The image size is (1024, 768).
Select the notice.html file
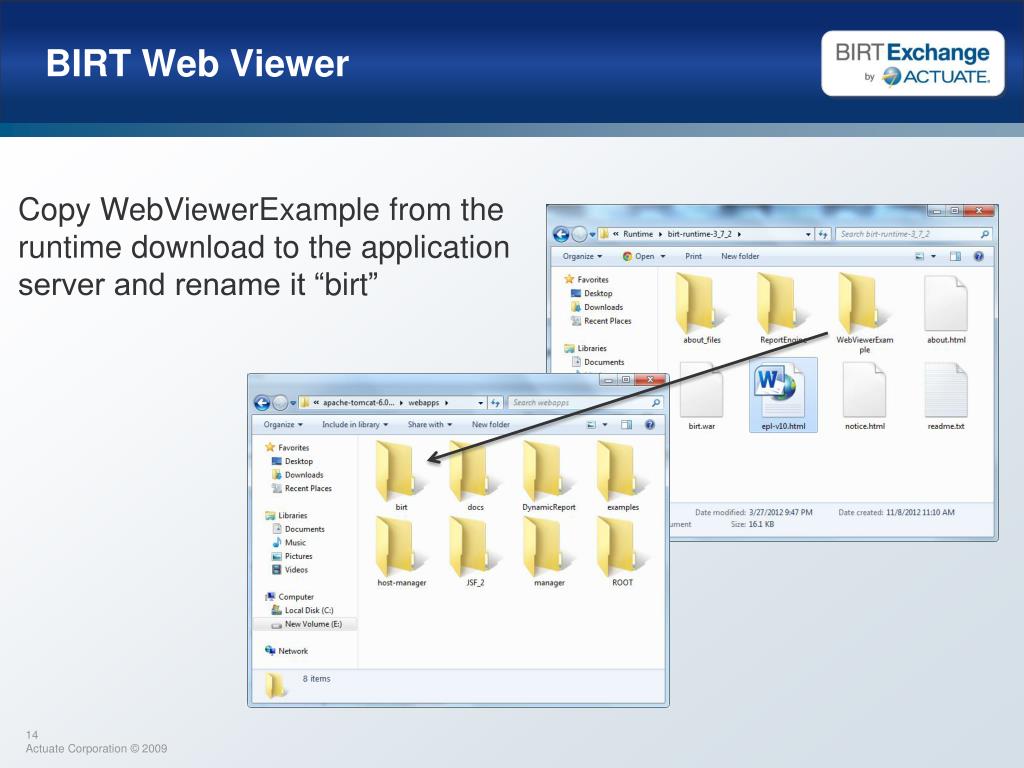(x=865, y=396)
